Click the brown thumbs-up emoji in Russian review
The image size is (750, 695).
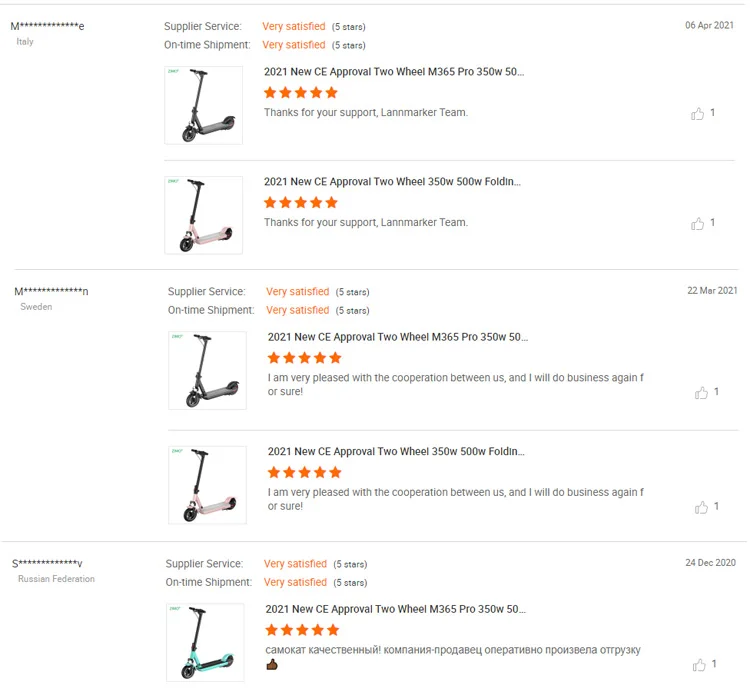(x=272, y=665)
